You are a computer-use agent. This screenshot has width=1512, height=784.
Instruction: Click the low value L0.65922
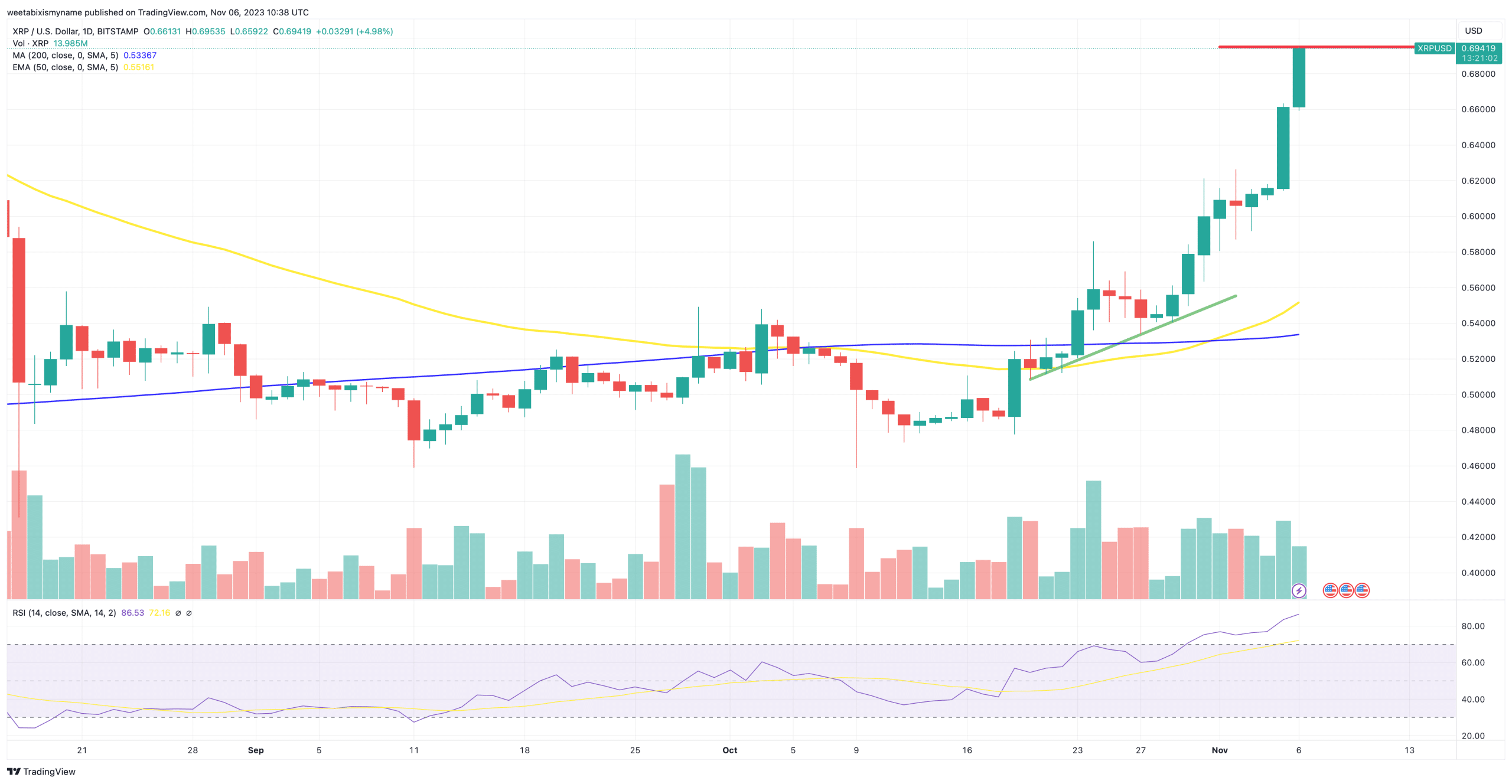point(249,31)
